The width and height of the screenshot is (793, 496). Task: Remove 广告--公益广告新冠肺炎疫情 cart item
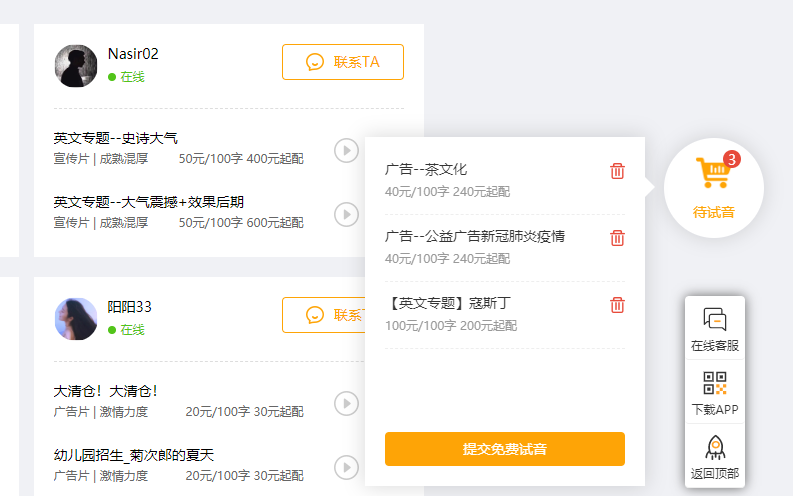pyautogui.click(x=617, y=238)
